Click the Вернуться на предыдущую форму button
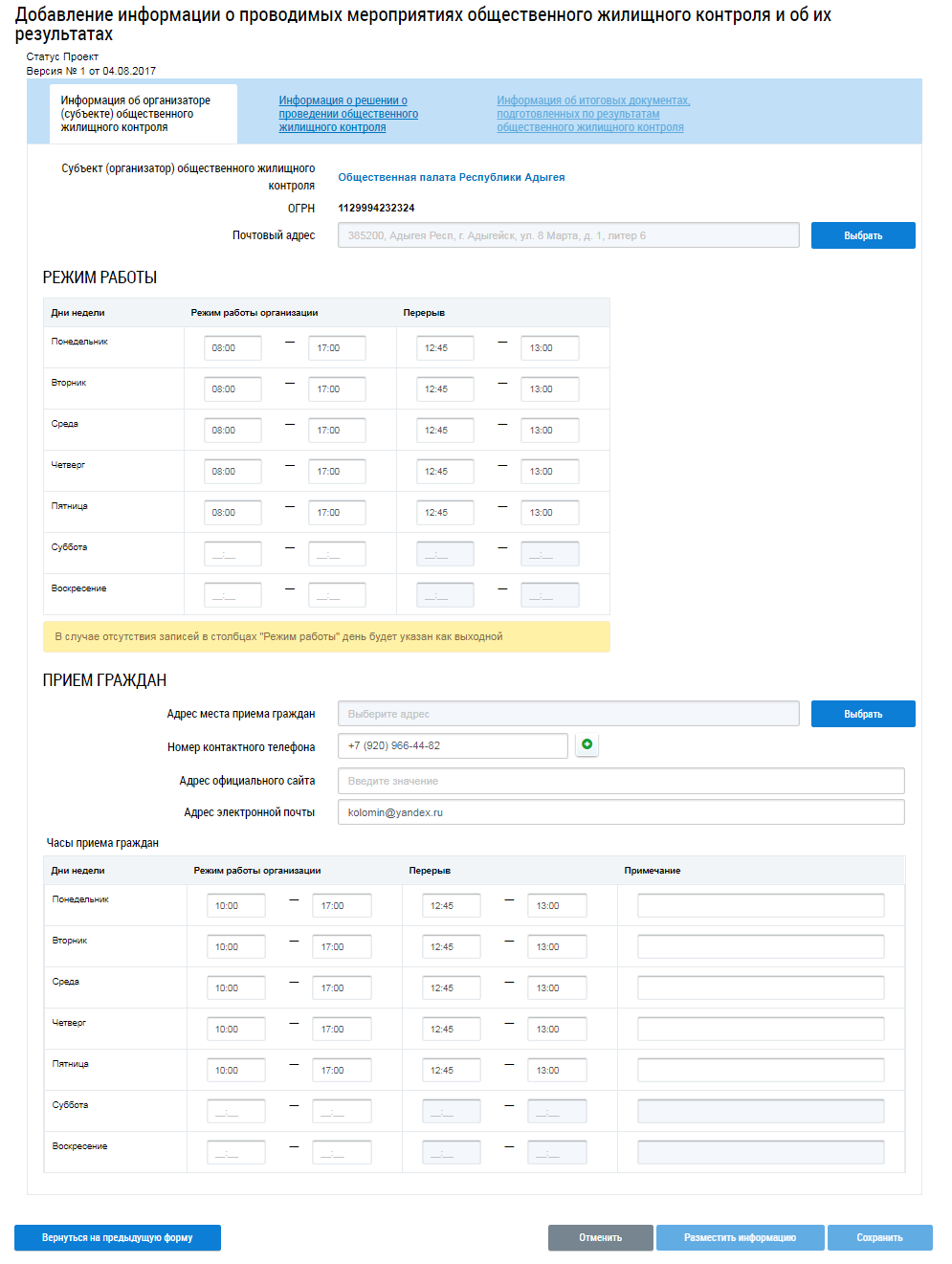The width and height of the screenshot is (952, 1264). (x=117, y=1237)
